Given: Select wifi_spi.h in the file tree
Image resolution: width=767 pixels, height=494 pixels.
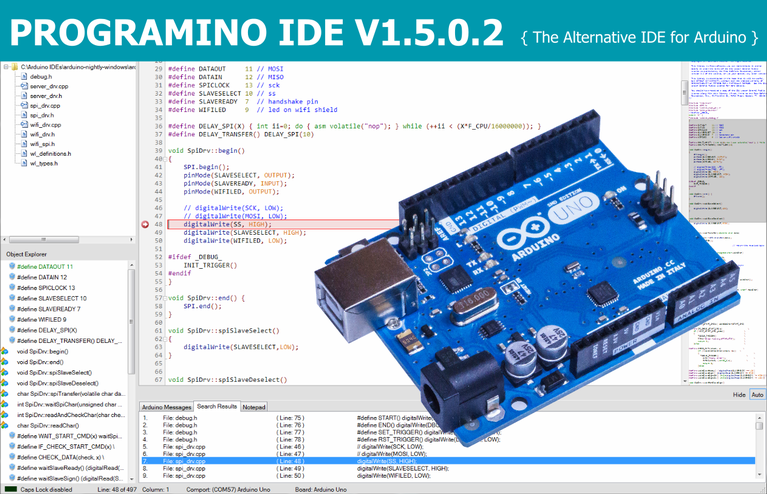Looking at the screenshot, I should [x=43, y=144].
